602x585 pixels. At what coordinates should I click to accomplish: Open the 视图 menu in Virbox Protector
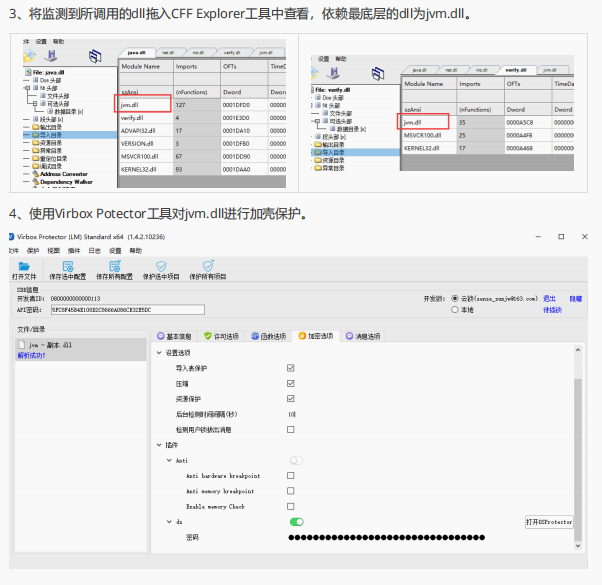(53, 251)
